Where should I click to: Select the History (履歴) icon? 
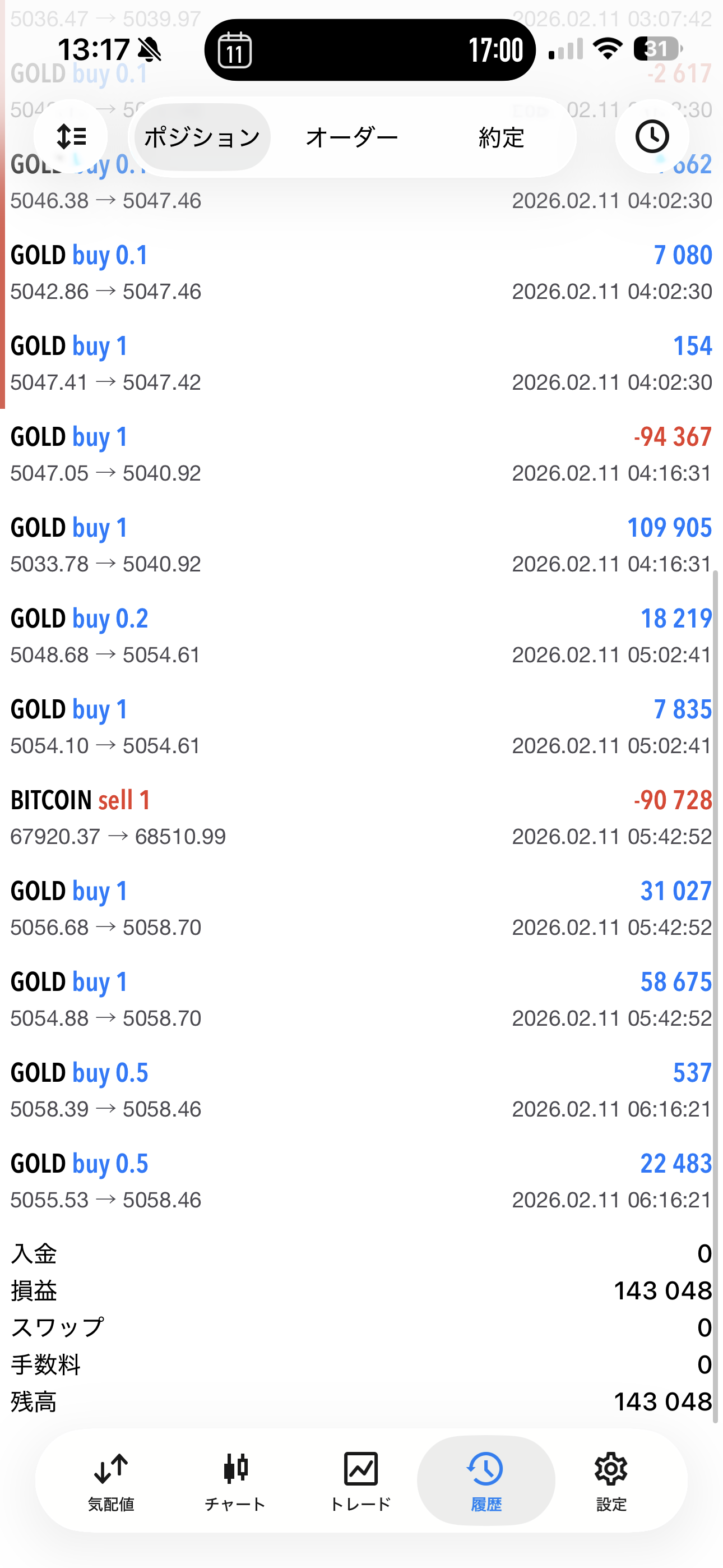tap(486, 1481)
